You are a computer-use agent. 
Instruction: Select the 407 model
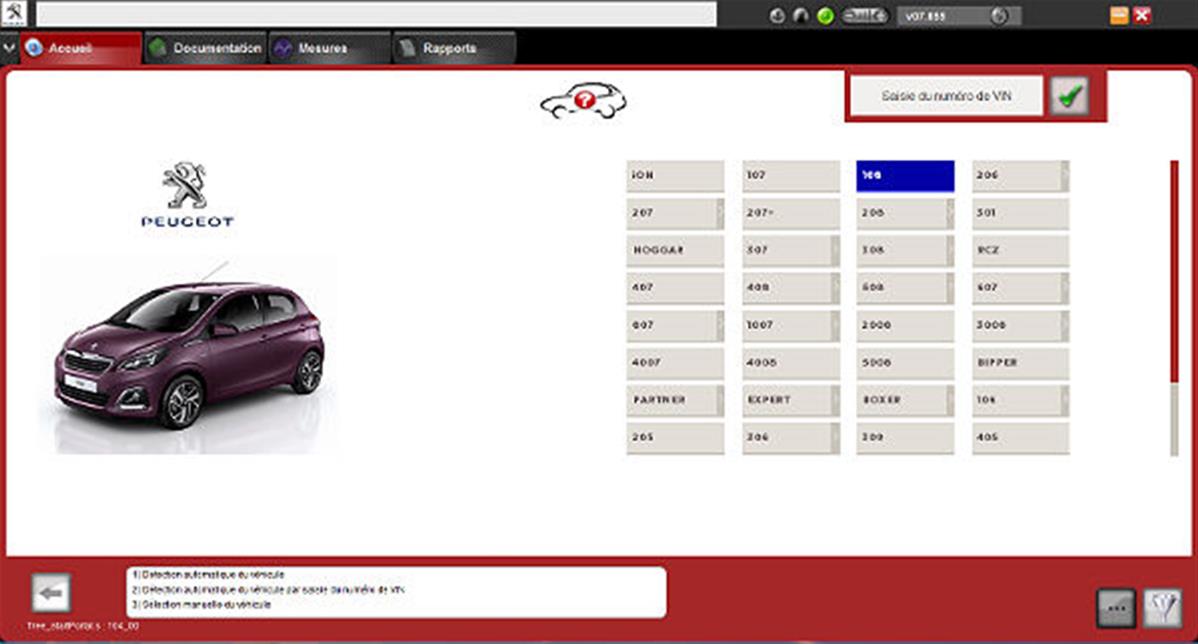tap(675, 288)
